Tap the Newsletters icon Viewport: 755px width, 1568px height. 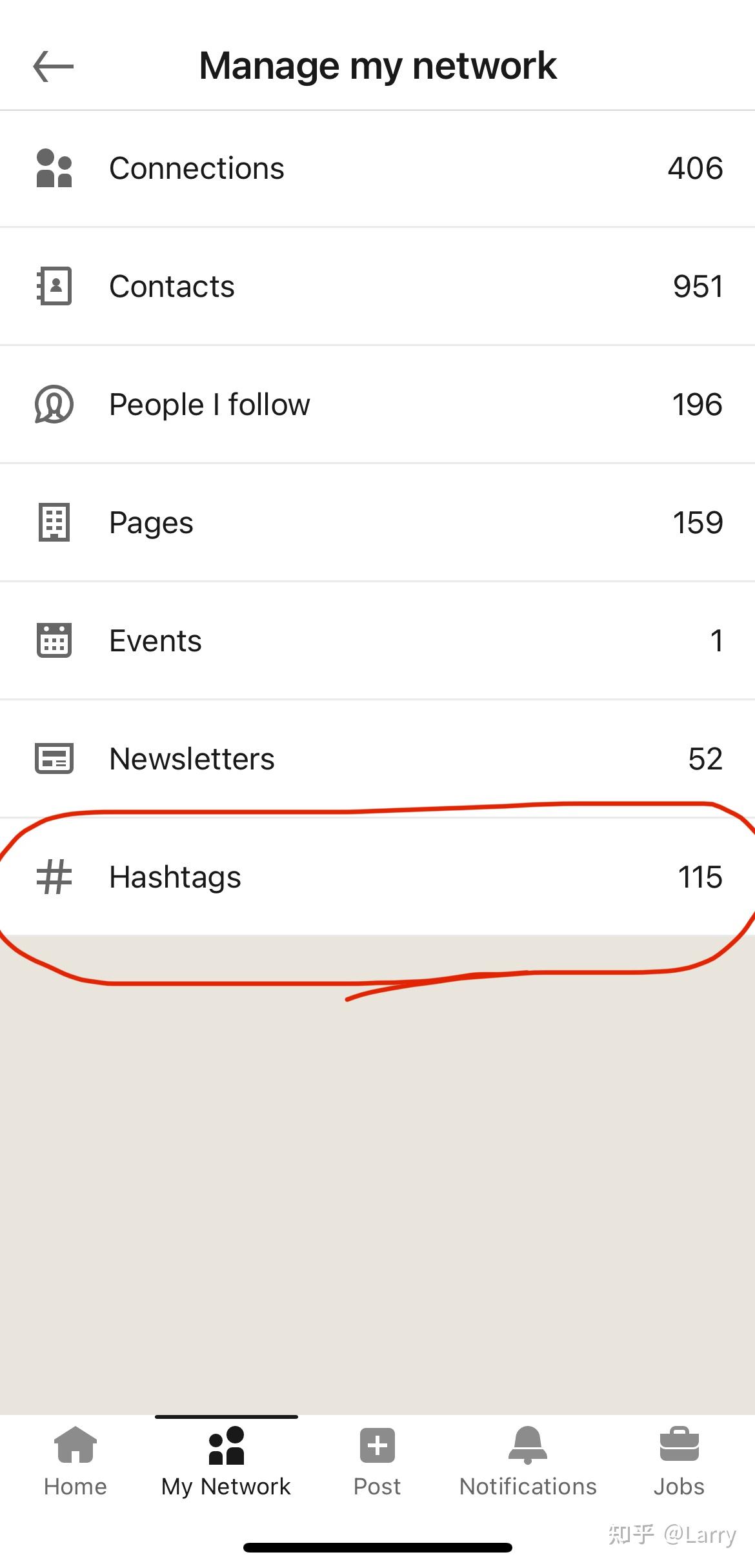54,759
